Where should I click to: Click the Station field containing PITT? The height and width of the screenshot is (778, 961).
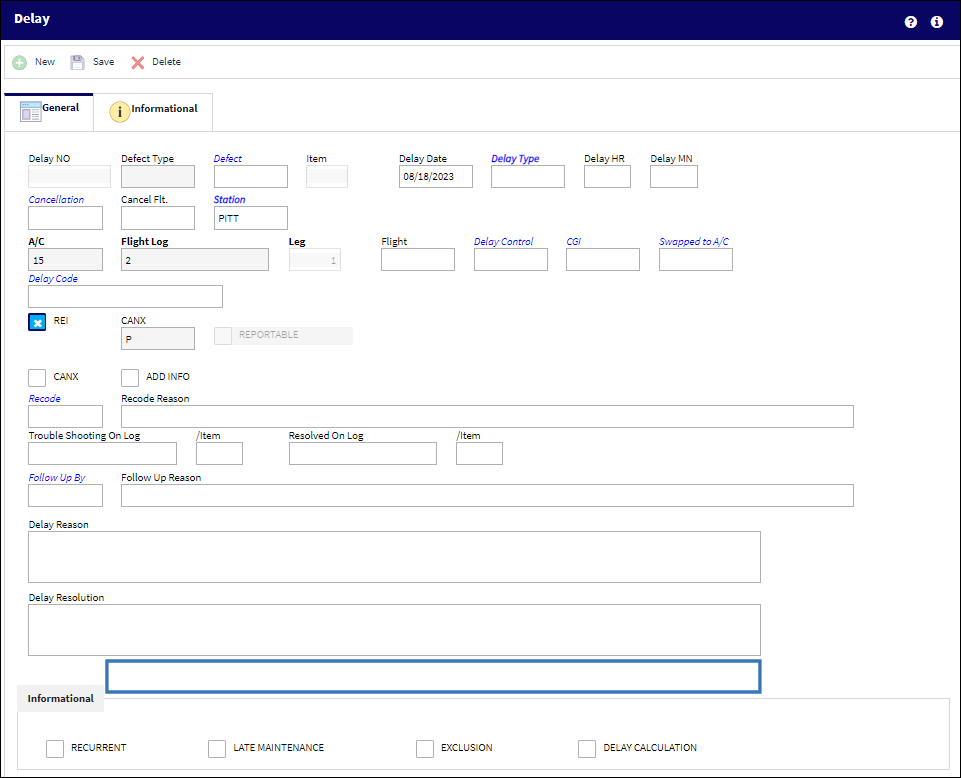coord(251,218)
